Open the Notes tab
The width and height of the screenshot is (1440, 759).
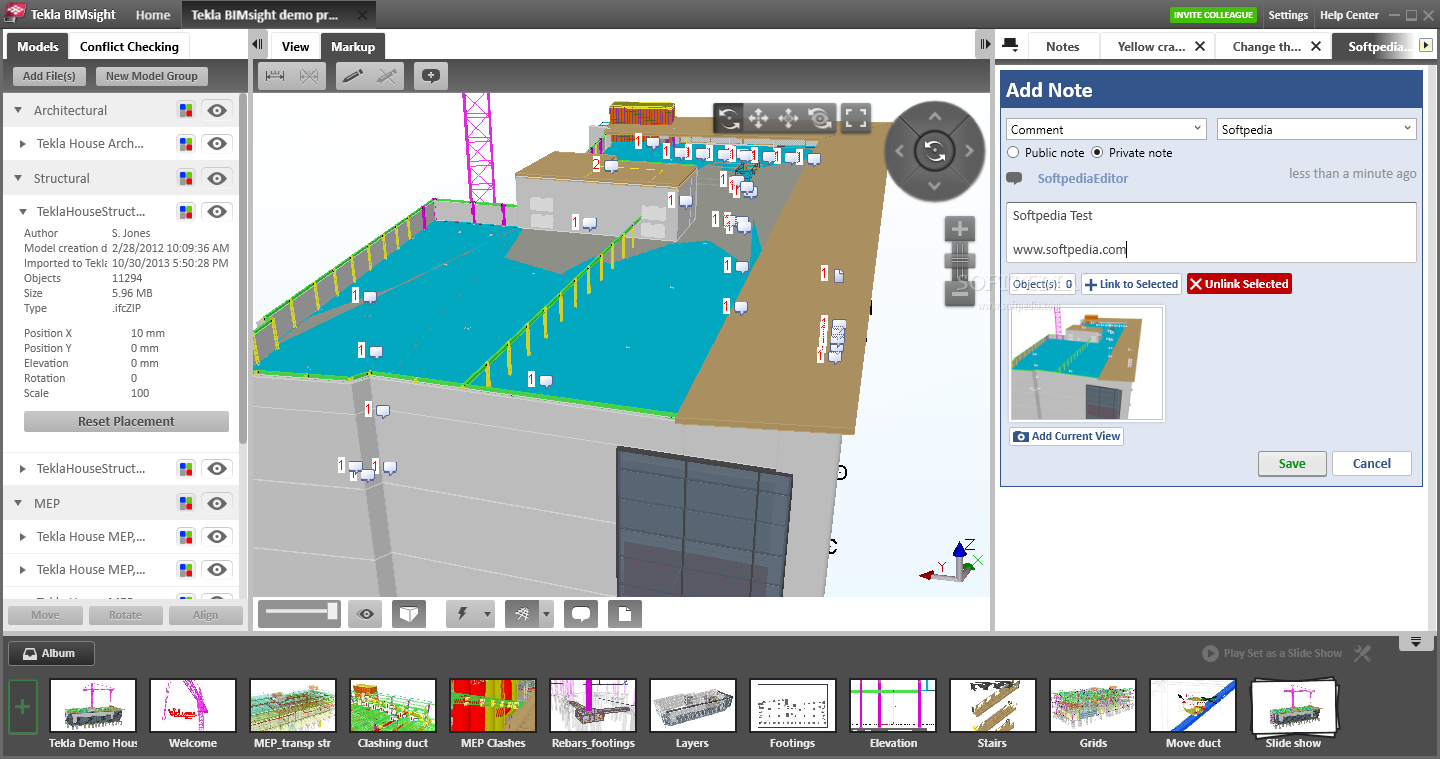[1062, 46]
